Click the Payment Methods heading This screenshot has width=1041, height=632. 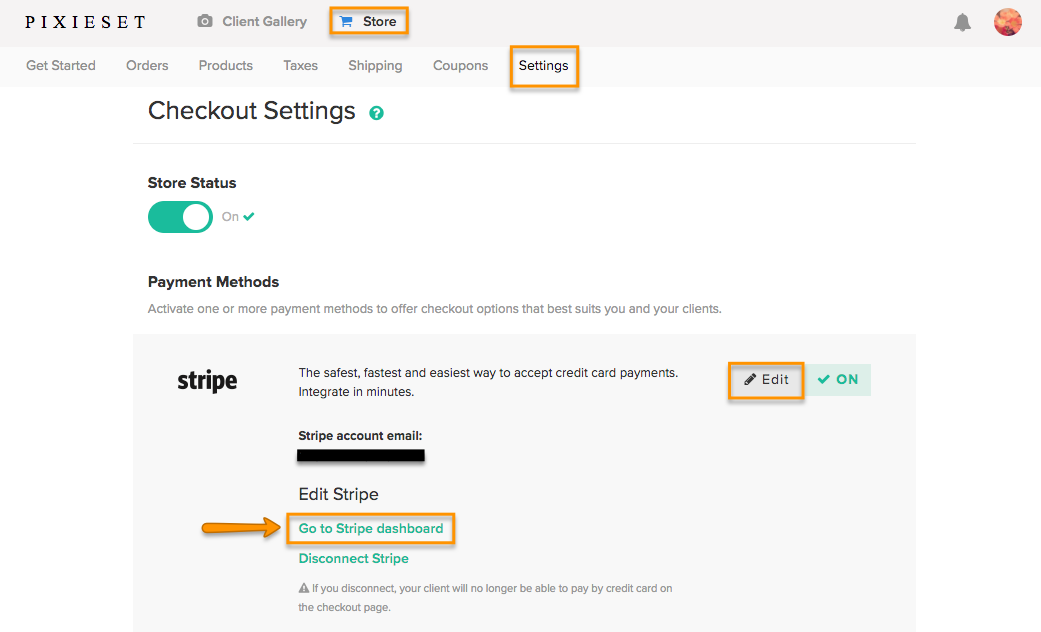213,282
